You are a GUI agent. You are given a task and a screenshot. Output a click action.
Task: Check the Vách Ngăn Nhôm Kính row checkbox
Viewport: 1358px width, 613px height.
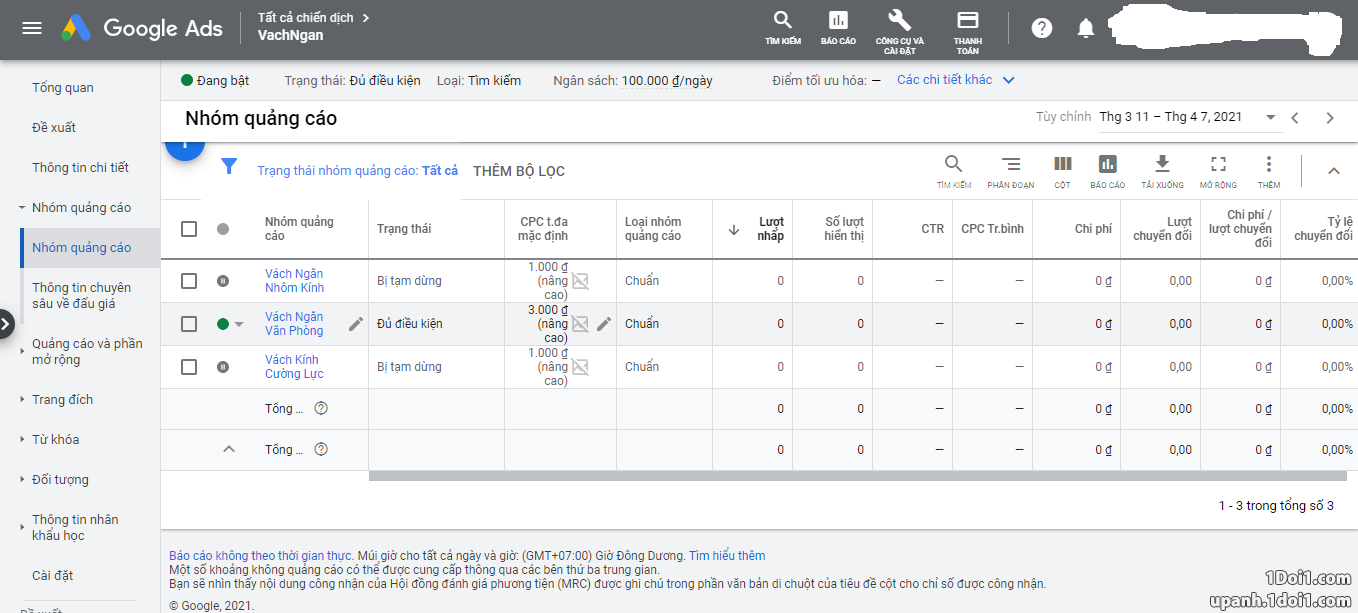pyautogui.click(x=189, y=281)
